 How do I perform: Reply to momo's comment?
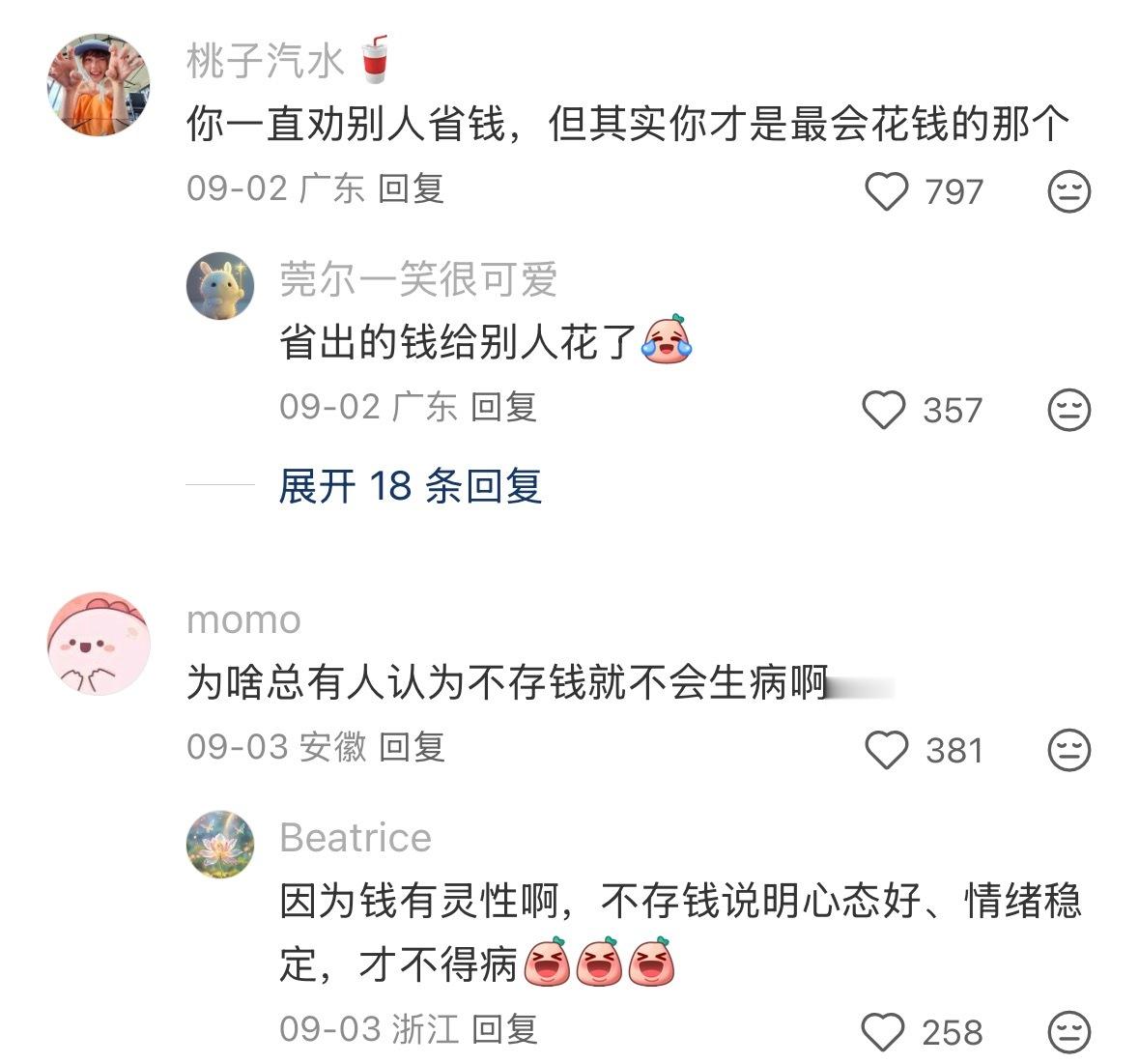point(413,747)
